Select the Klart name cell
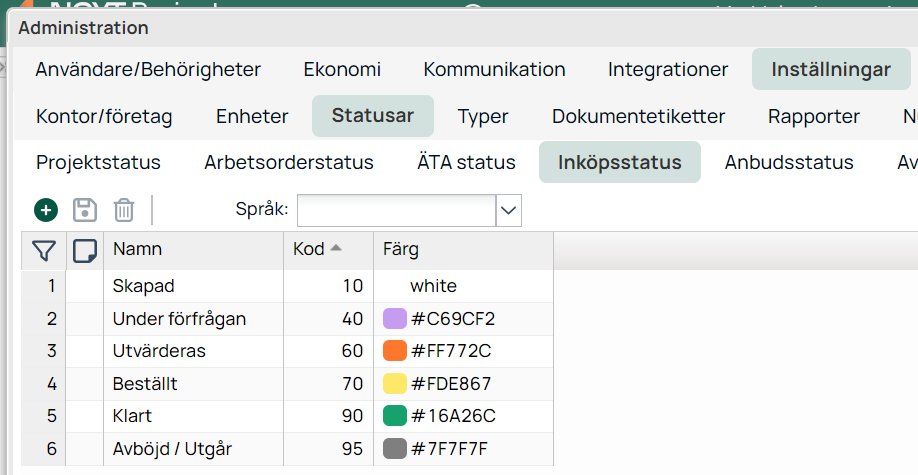 [x=193, y=416]
